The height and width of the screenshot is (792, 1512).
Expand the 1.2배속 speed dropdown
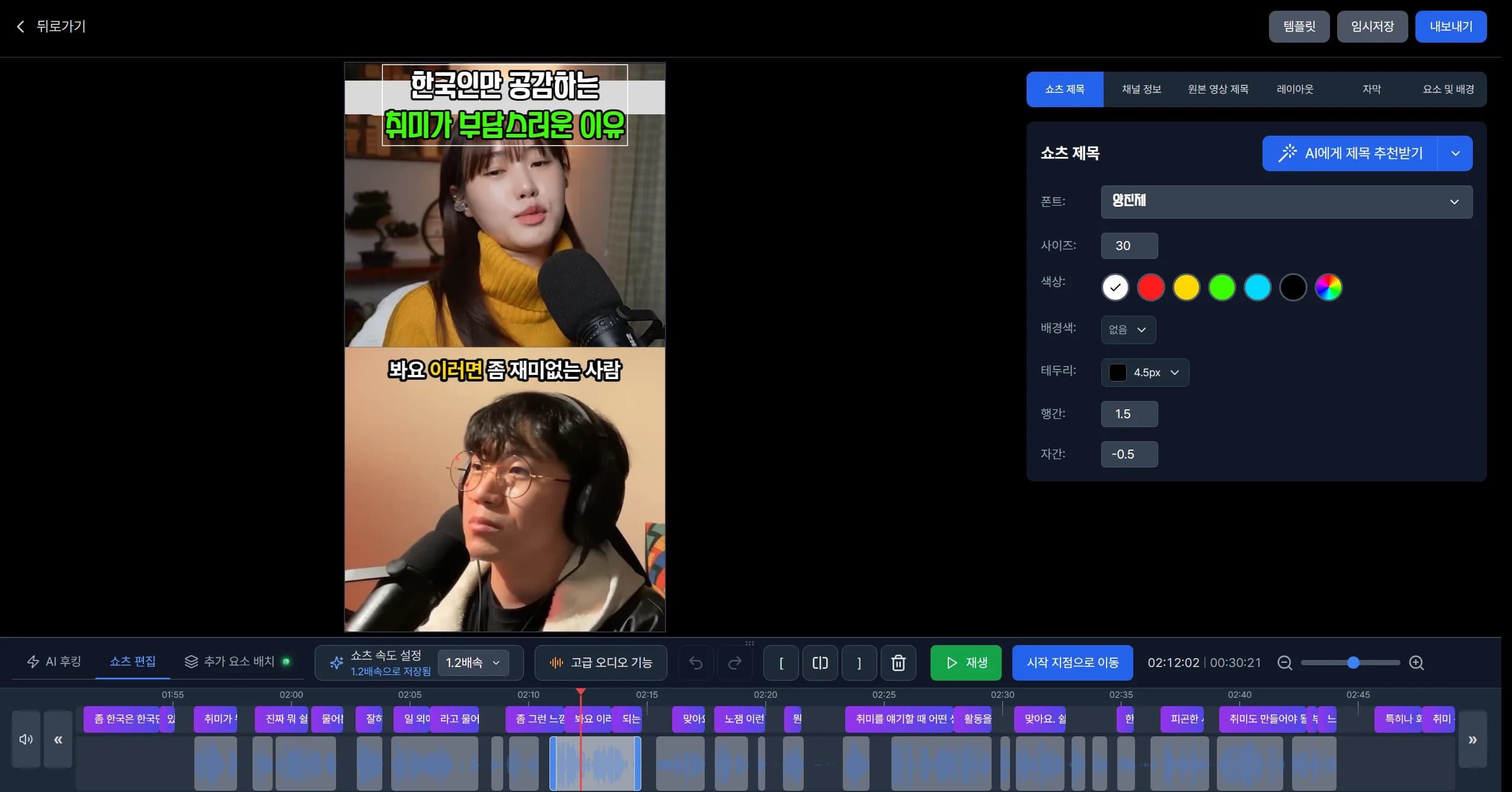[x=473, y=663]
